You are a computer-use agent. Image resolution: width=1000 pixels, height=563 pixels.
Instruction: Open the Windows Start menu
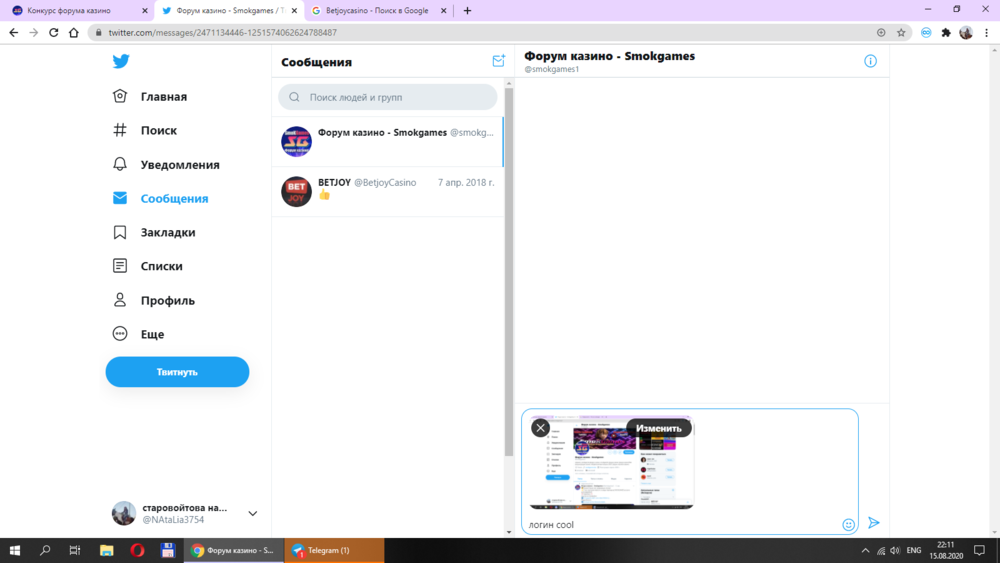15,550
